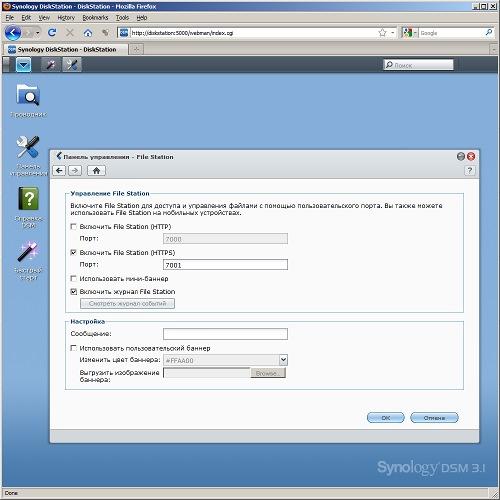The height and width of the screenshot is (500, 500).
Task: Open the DSM main menu dropdown button
Action: (24, 65)
